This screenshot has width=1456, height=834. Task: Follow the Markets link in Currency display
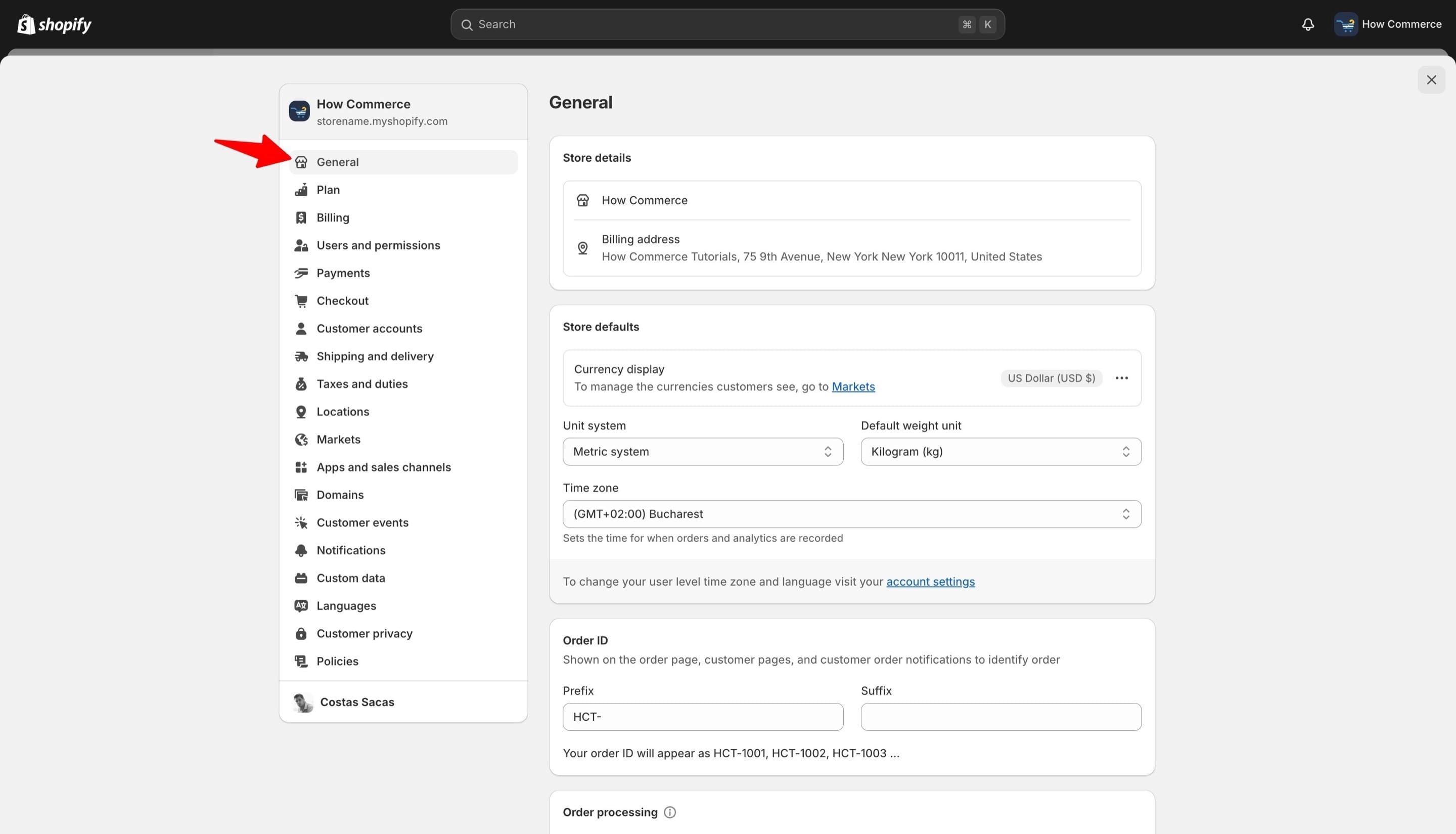point(853,386)
